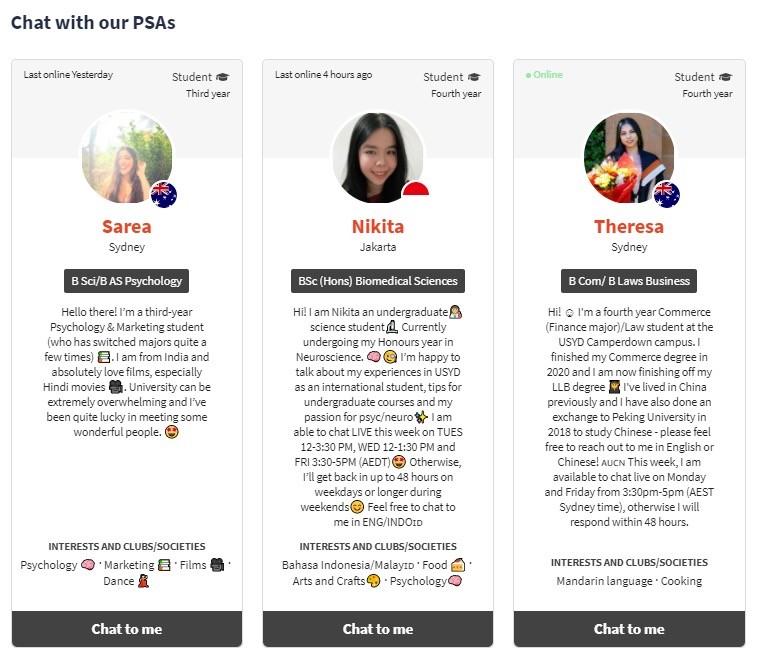Click the green Online status dot
Screen dimensions: 775x650
pyautogui.click(x=528, y=75)
